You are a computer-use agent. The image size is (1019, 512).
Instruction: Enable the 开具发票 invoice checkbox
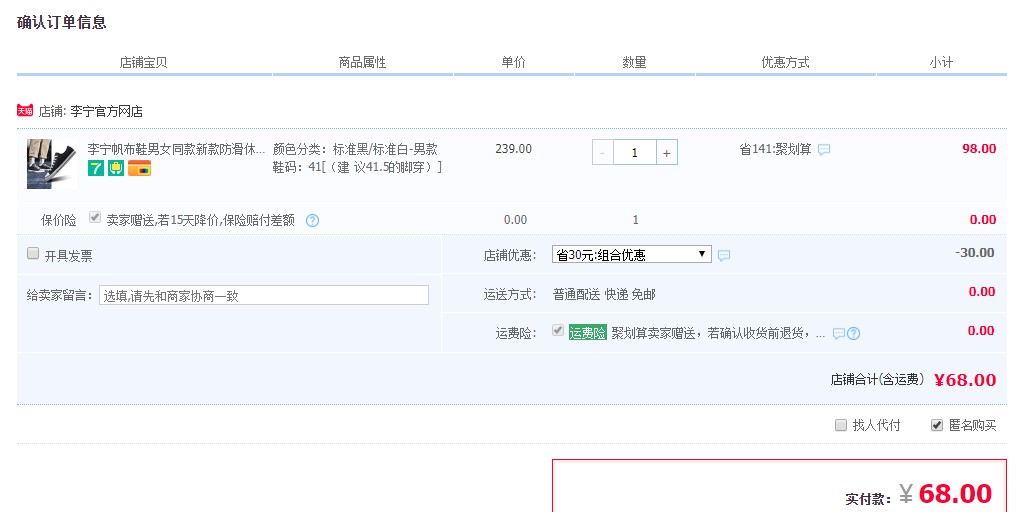[x=33, y=253]
